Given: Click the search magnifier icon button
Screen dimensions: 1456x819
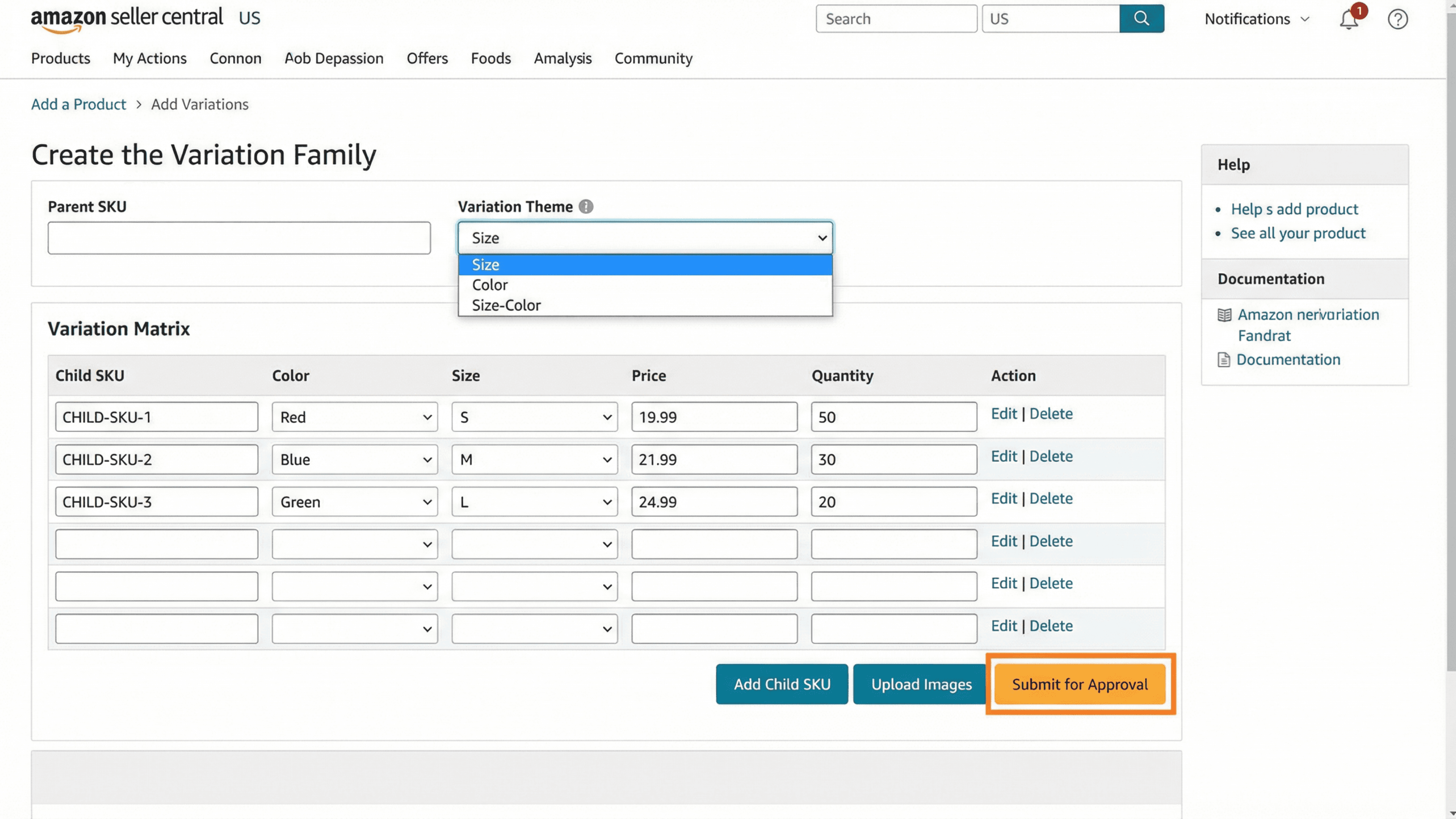Looking at the screenshot, I should point(1141,19).
